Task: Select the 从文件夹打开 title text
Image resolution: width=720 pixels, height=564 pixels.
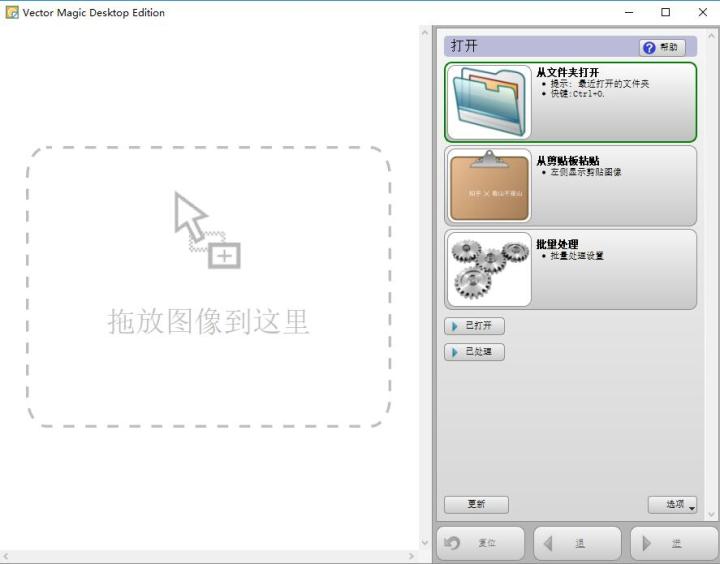Action: tap(568, 72)
